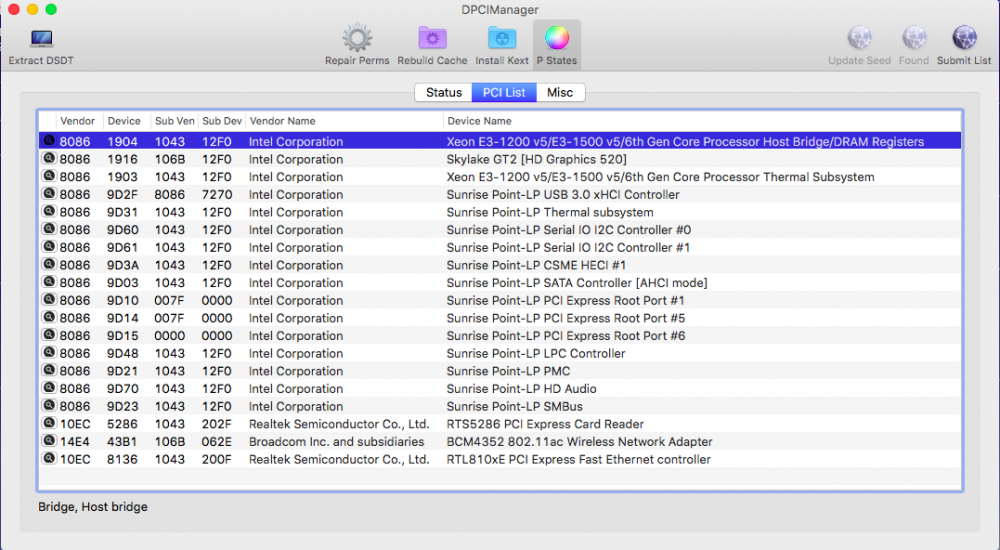Click the search icon on SMBus row
Image resolution: width=1000 pixels, height=550 pixels.
click(49, 405)
